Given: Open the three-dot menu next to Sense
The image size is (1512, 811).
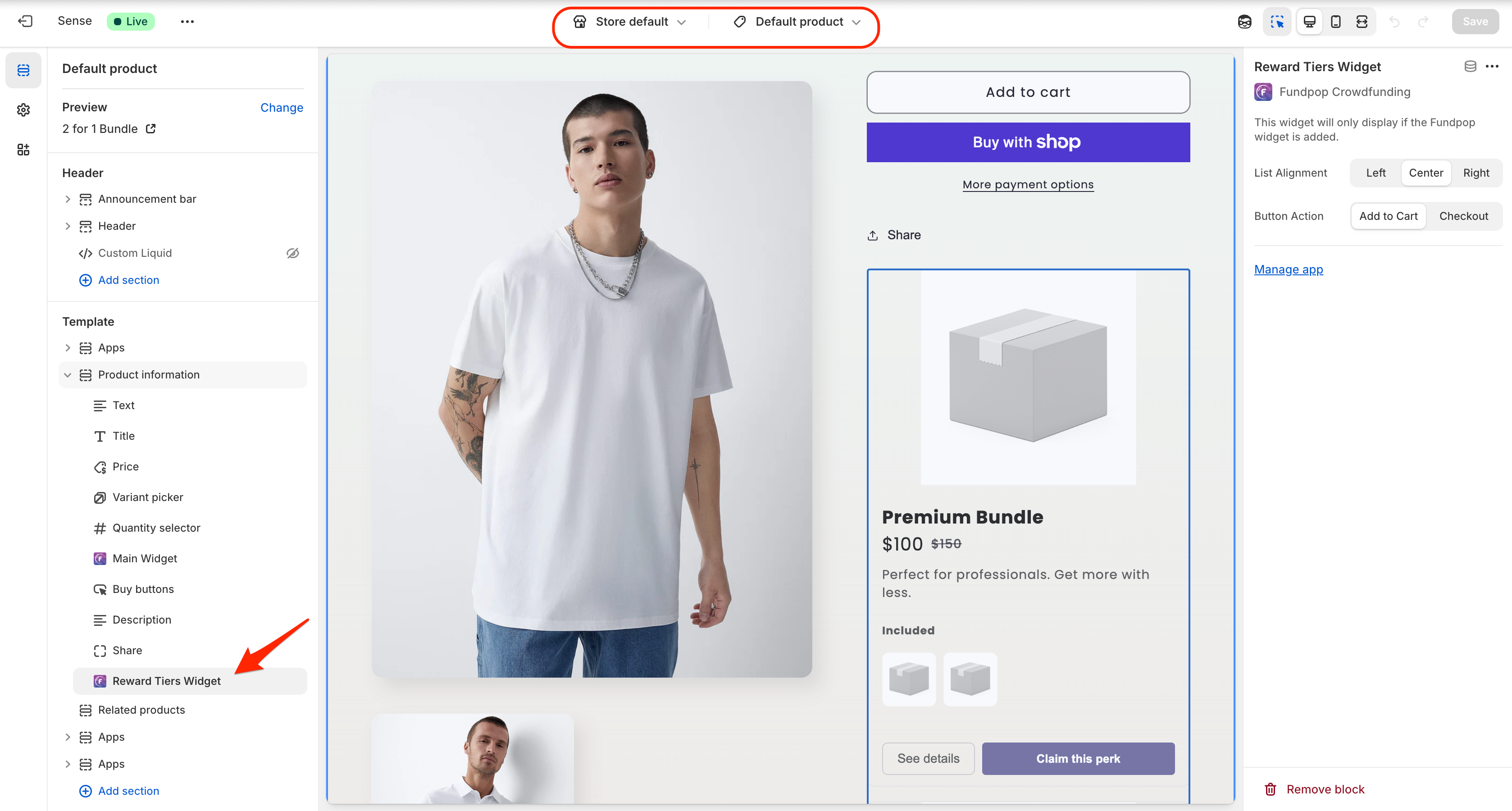Looking at the screenshot, I should (187, 21).
